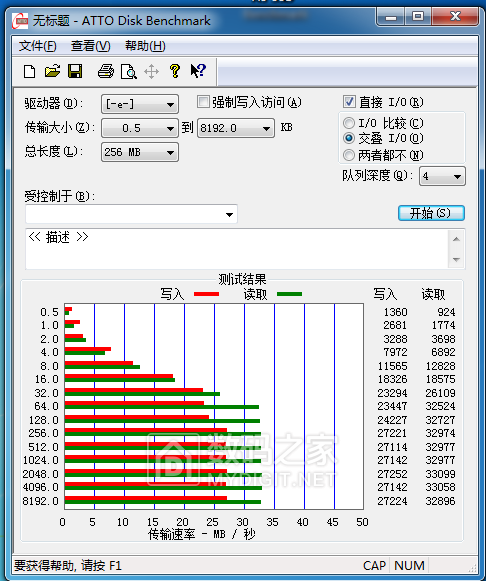
Task: Select the 两者都不 radio button
Action: (349, 155)
